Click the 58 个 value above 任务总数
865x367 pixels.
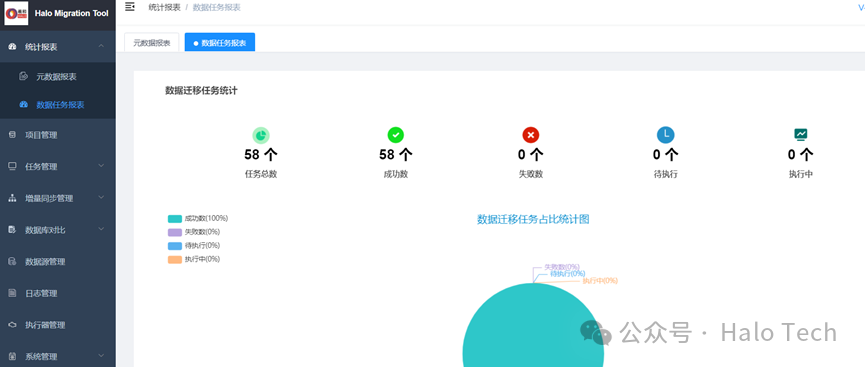point(261,155)
